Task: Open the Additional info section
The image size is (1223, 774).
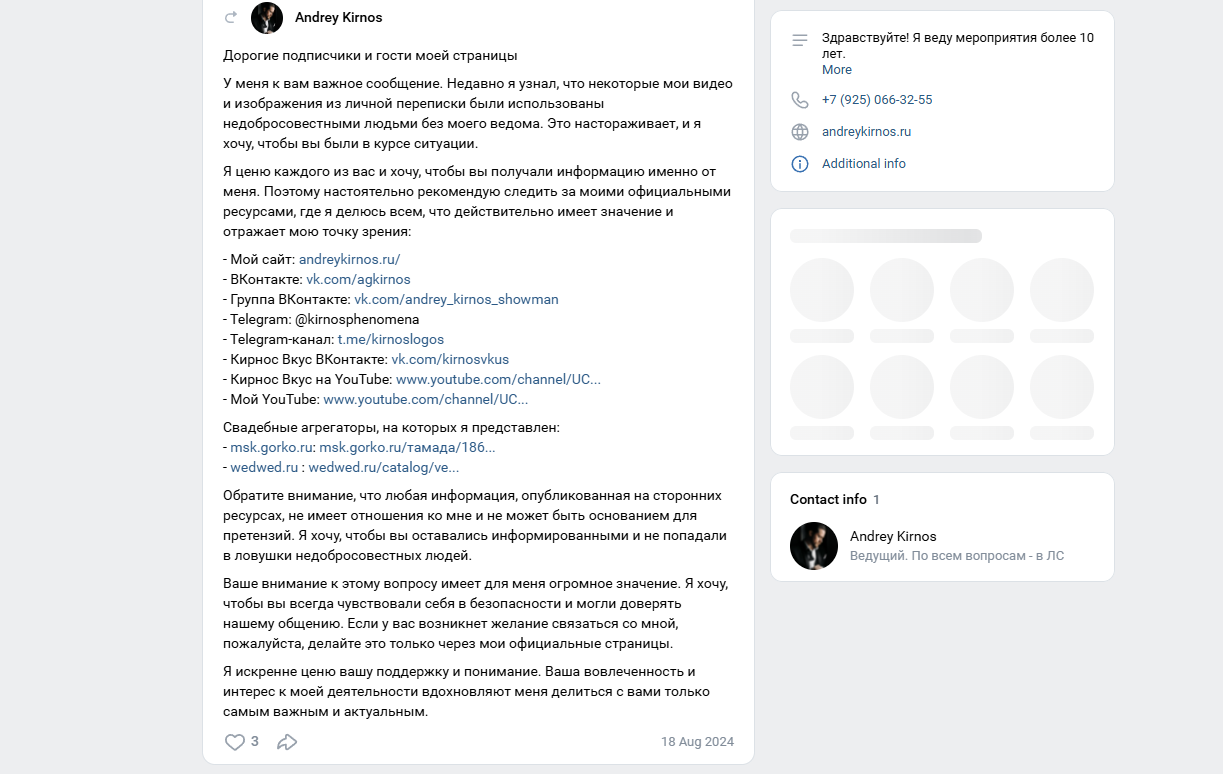Action: click(x=864, y=163)
